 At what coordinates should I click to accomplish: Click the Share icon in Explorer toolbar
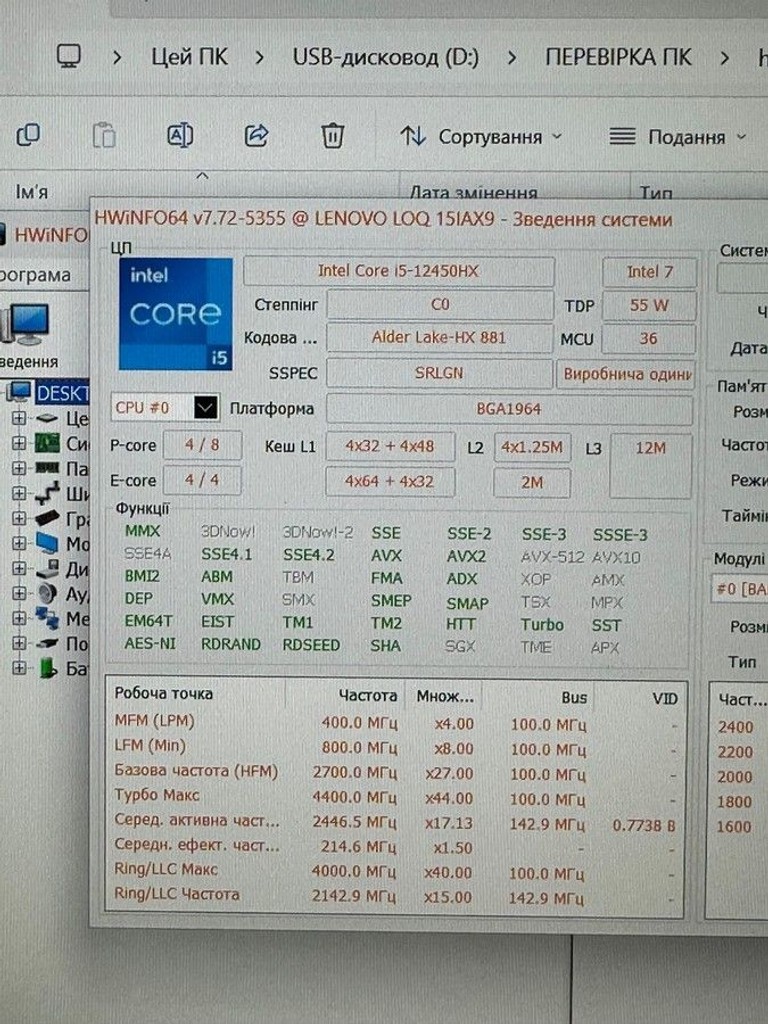pyautogui.click(x=257, y=135)
